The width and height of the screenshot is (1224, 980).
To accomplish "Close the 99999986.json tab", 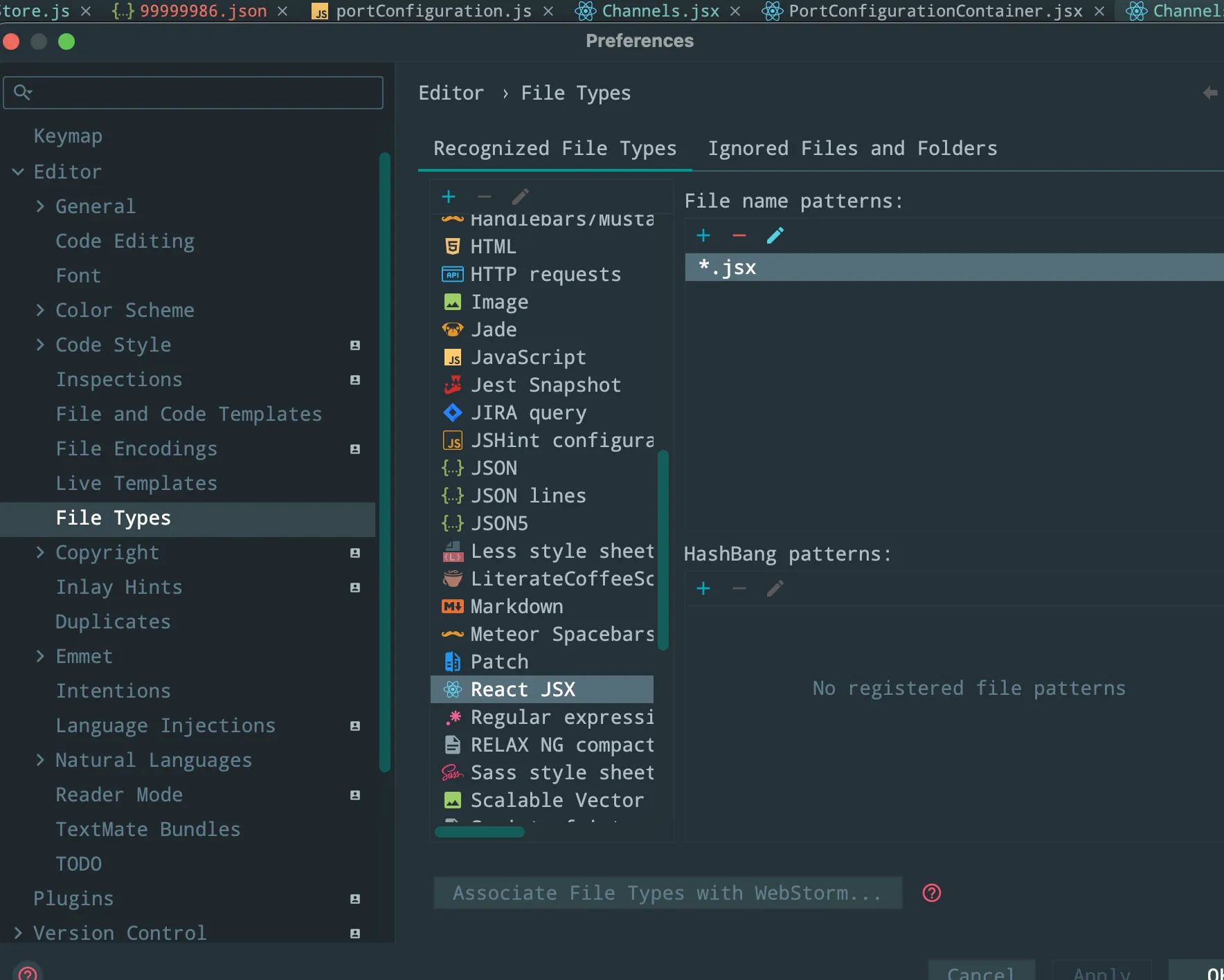I will [x=282, y=12].
